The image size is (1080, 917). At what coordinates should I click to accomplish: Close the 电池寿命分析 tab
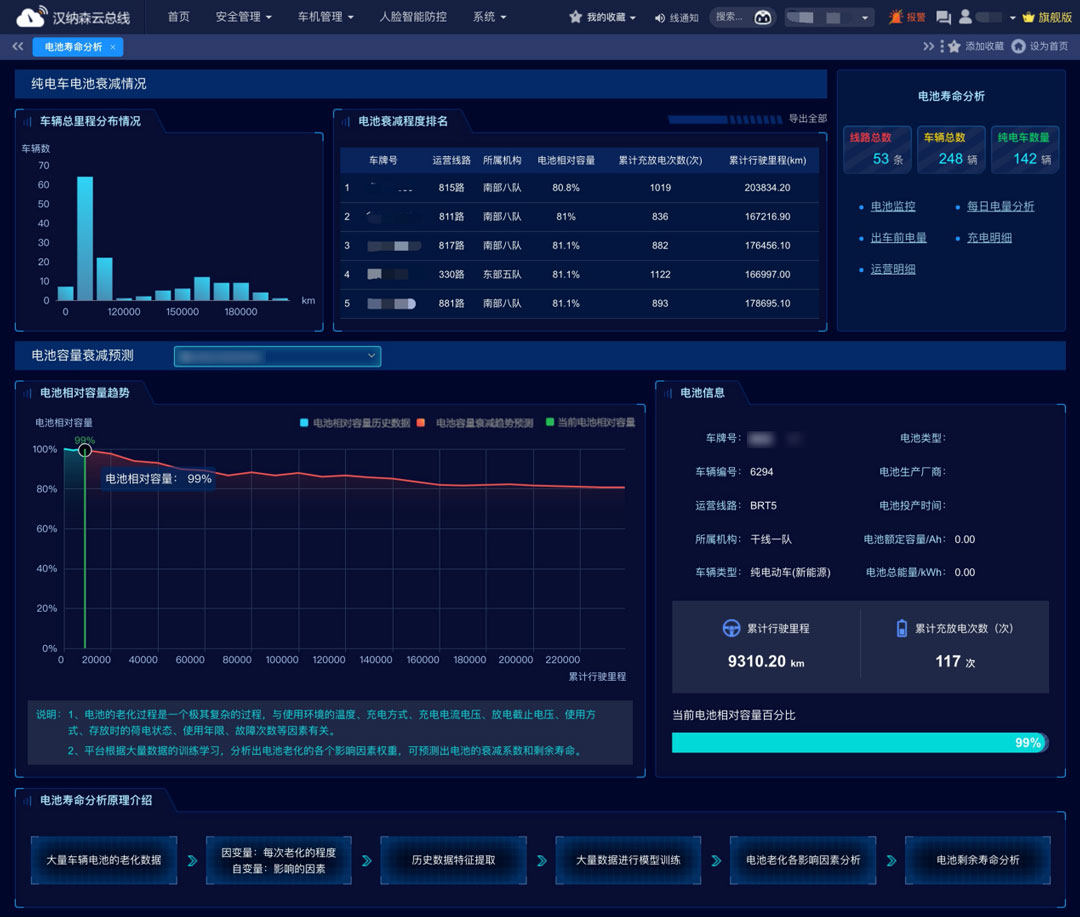[113, 47]
